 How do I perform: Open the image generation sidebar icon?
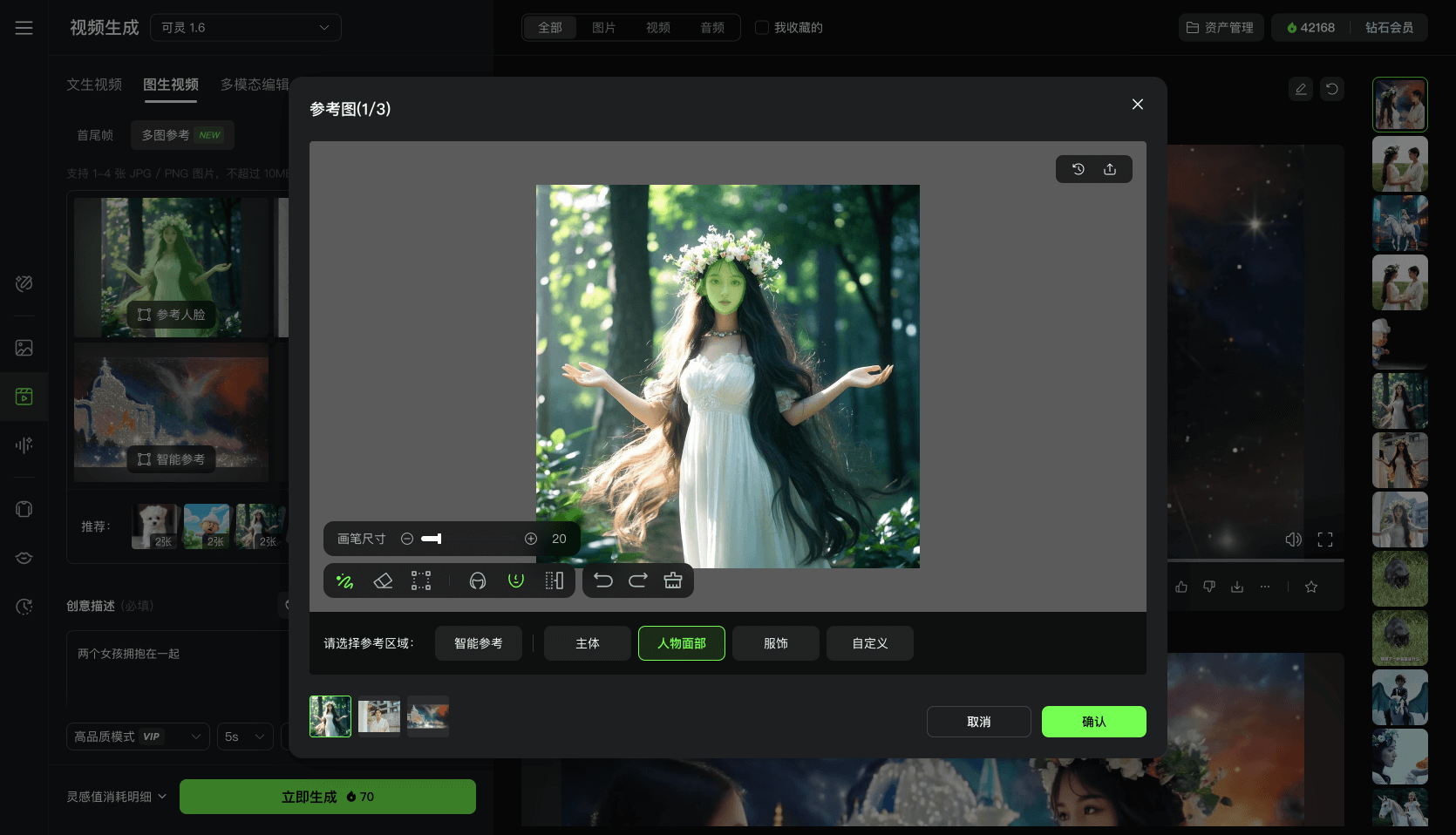(x=24, y=348)
